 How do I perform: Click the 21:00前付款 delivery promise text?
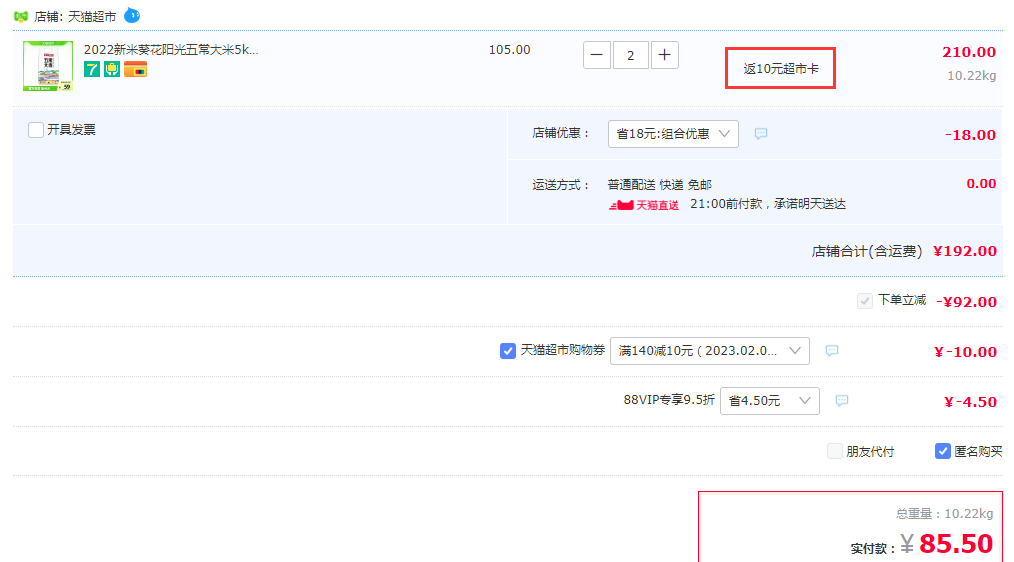pyautogui.click(x=768, y=204)
